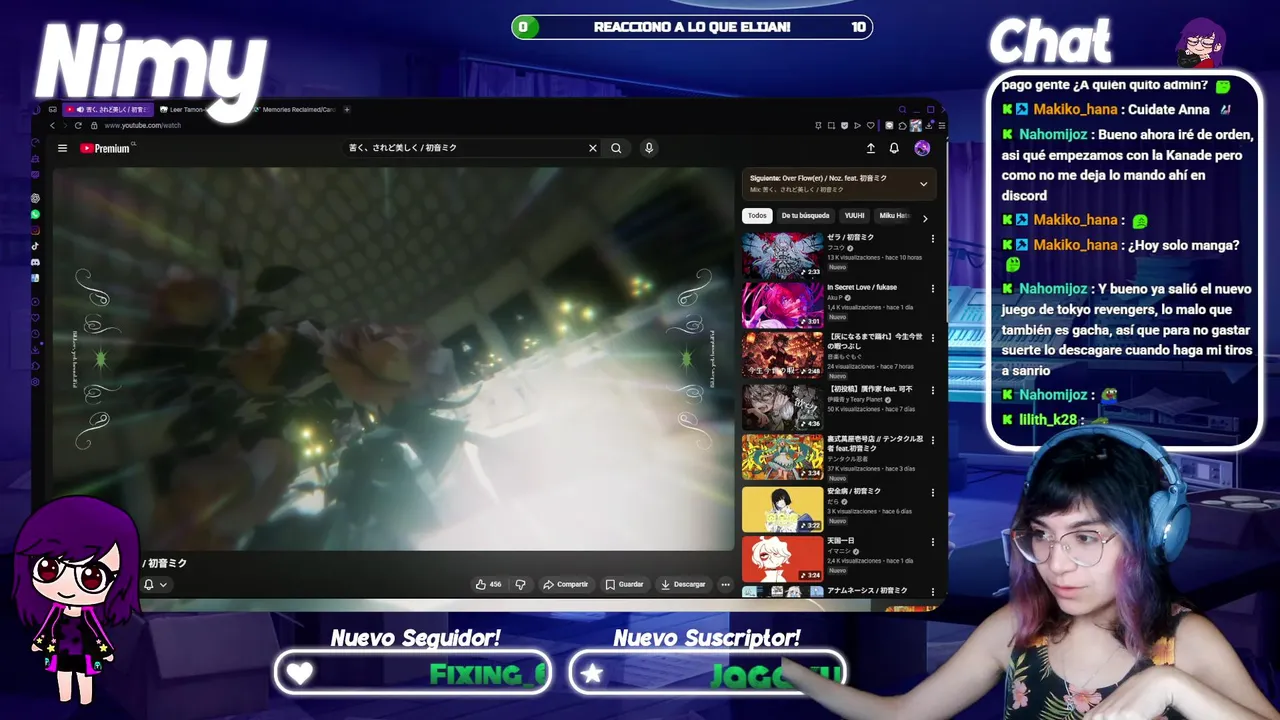Open the upload/create video icon
This screenshot has height=720, width=1280.
click(871, 148)
